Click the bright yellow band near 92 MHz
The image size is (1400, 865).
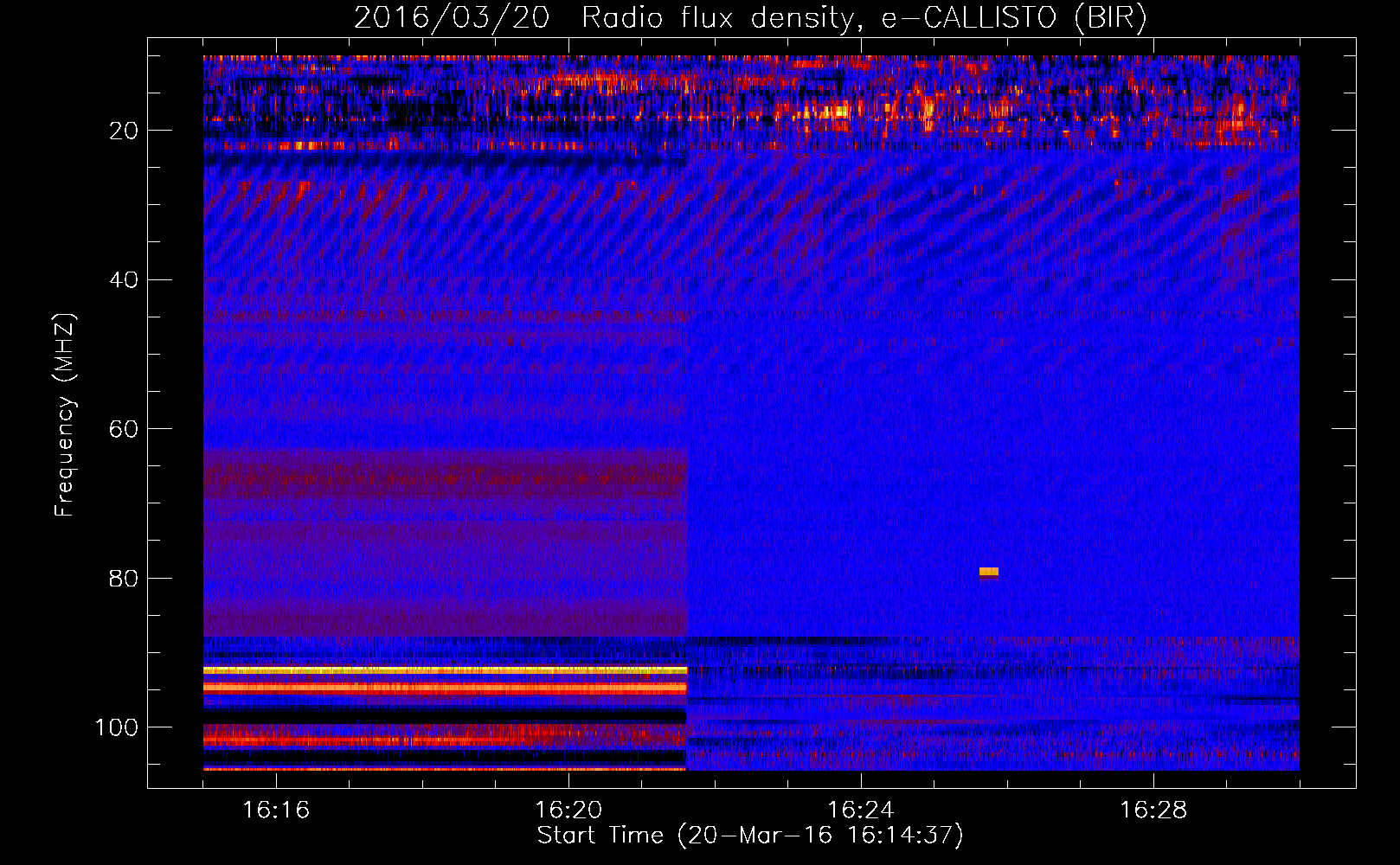coord(445,670)
